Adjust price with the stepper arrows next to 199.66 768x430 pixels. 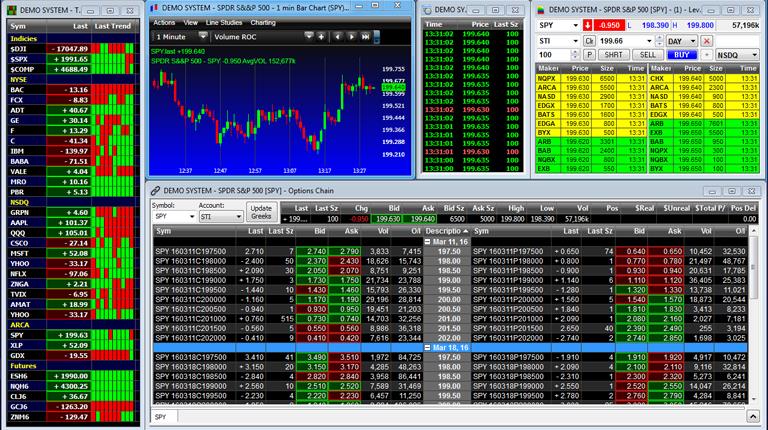pos(659,41)
